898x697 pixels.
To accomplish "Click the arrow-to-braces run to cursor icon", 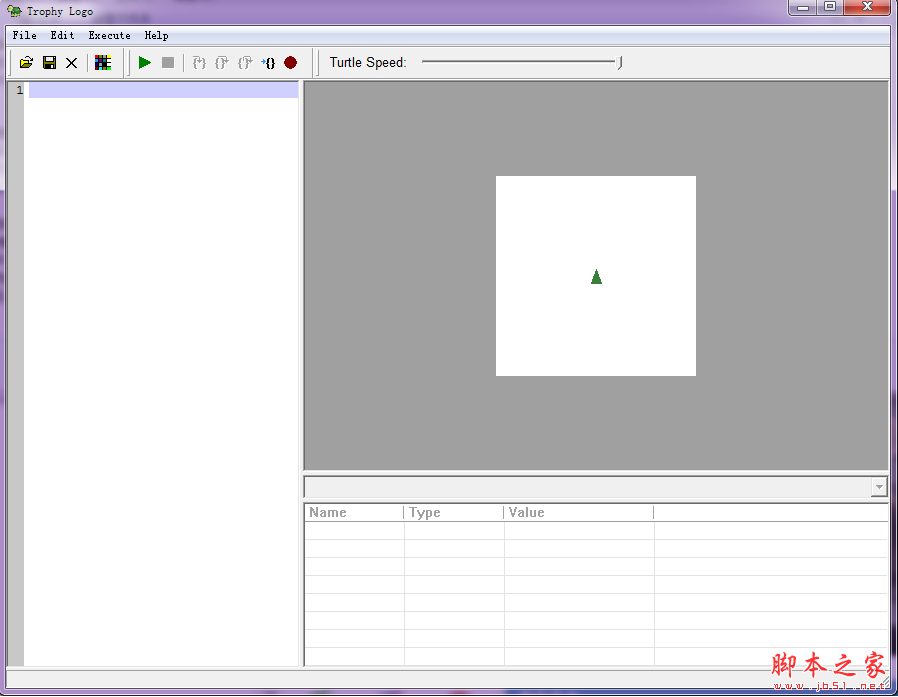I will [x=268, y=63].
